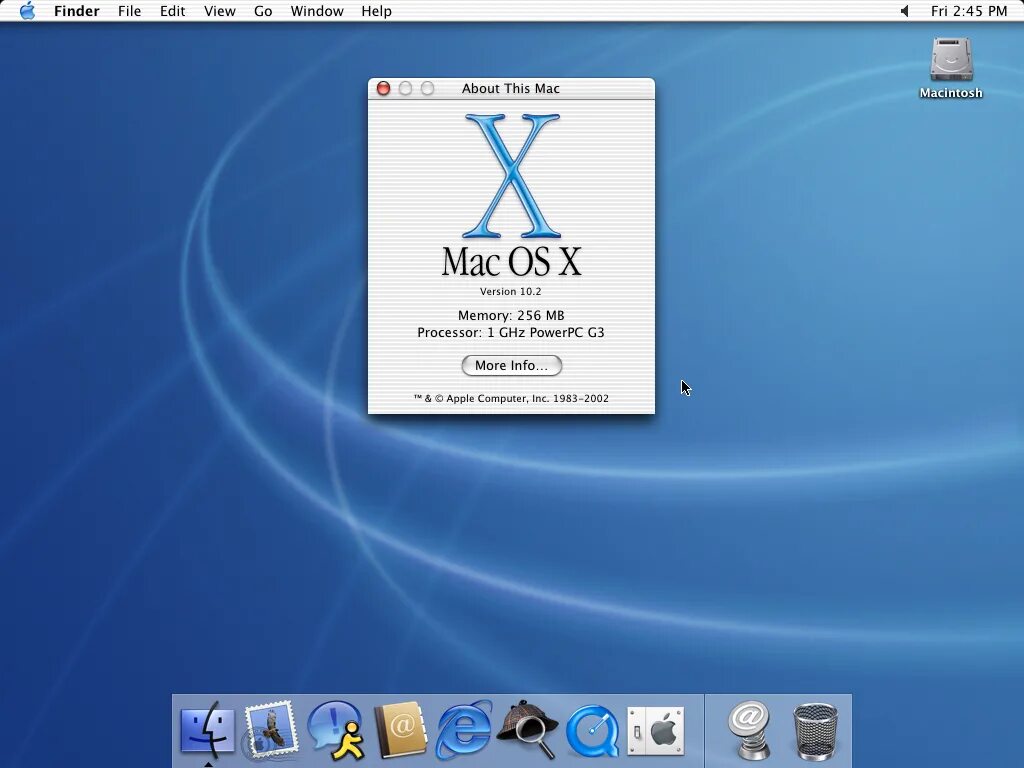The image size is (1024, 768).
Task: Open Finder from the Dock
Action: click(x=207, y=729)
